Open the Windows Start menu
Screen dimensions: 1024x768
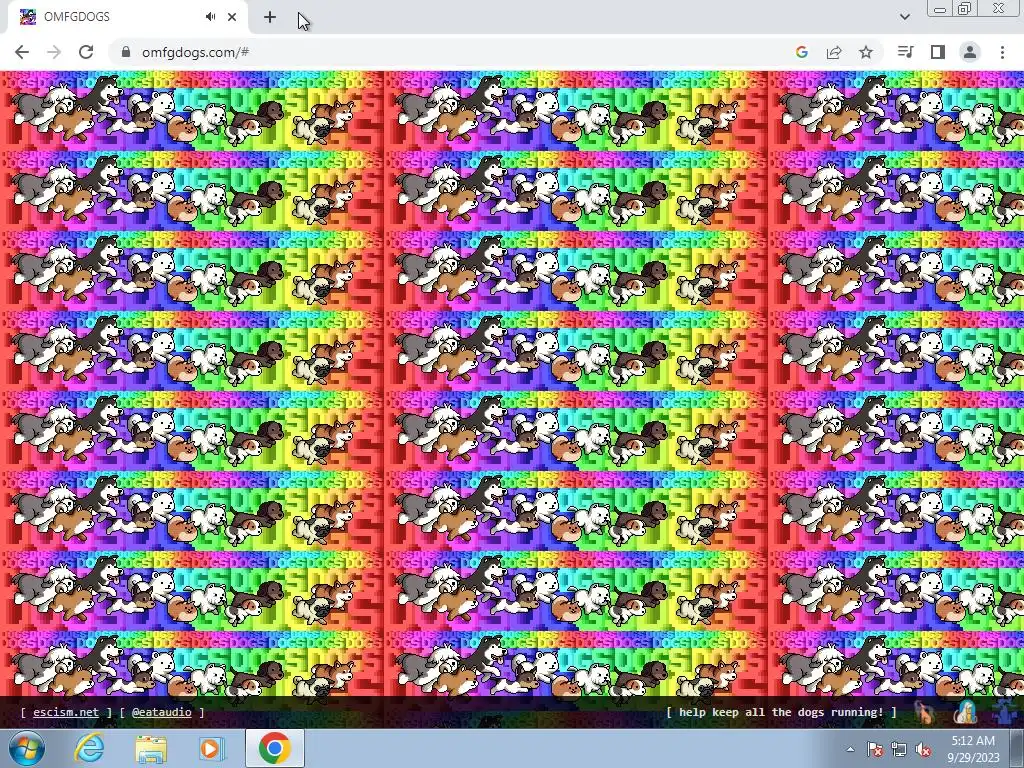coord(25,748)
